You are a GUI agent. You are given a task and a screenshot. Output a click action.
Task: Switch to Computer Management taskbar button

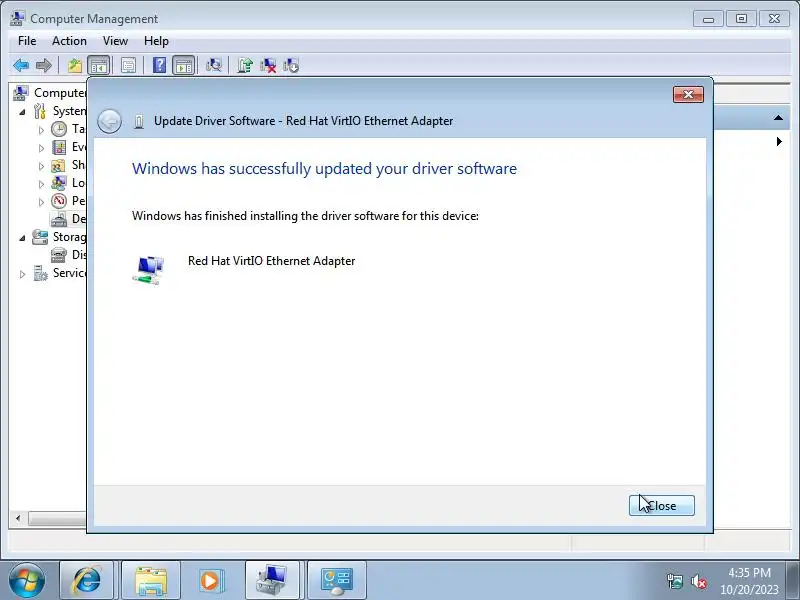pos(272,580)
